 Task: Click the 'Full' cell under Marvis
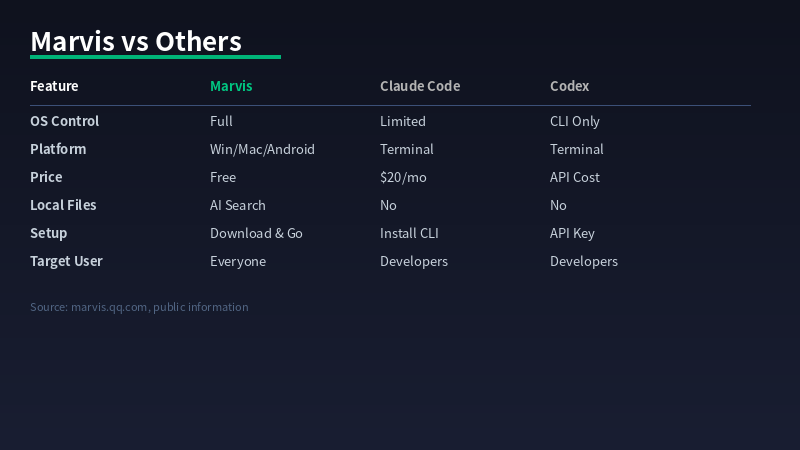[x=221, y=121]
